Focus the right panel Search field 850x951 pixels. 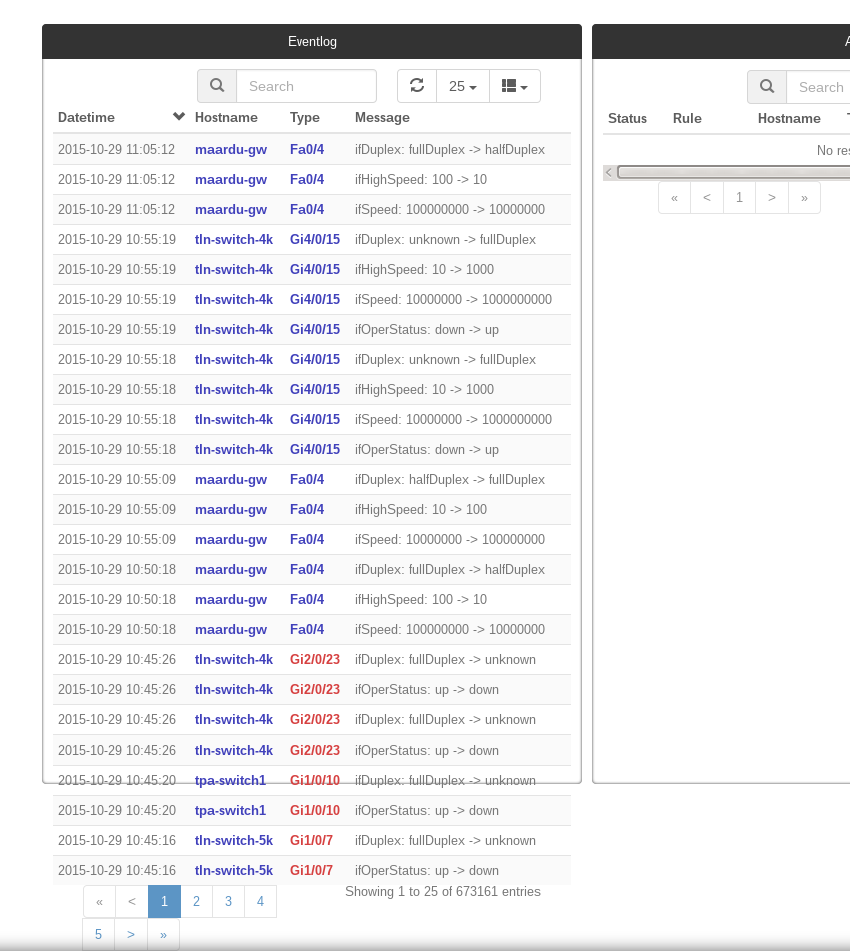[x=818, y=87]
